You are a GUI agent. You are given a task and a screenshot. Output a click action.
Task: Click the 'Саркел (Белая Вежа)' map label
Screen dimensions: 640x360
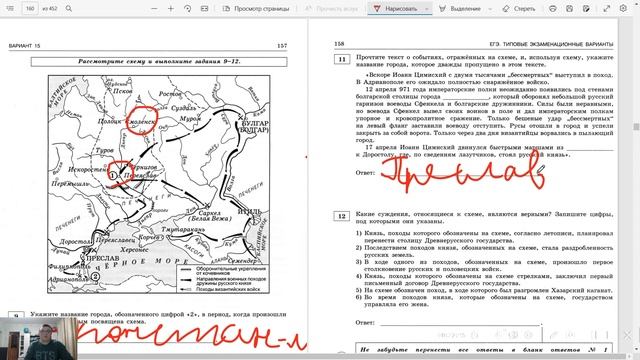209,216
